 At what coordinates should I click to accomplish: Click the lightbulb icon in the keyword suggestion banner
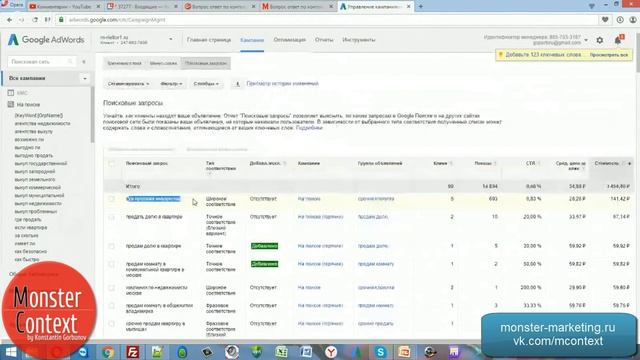coord(500,55)
